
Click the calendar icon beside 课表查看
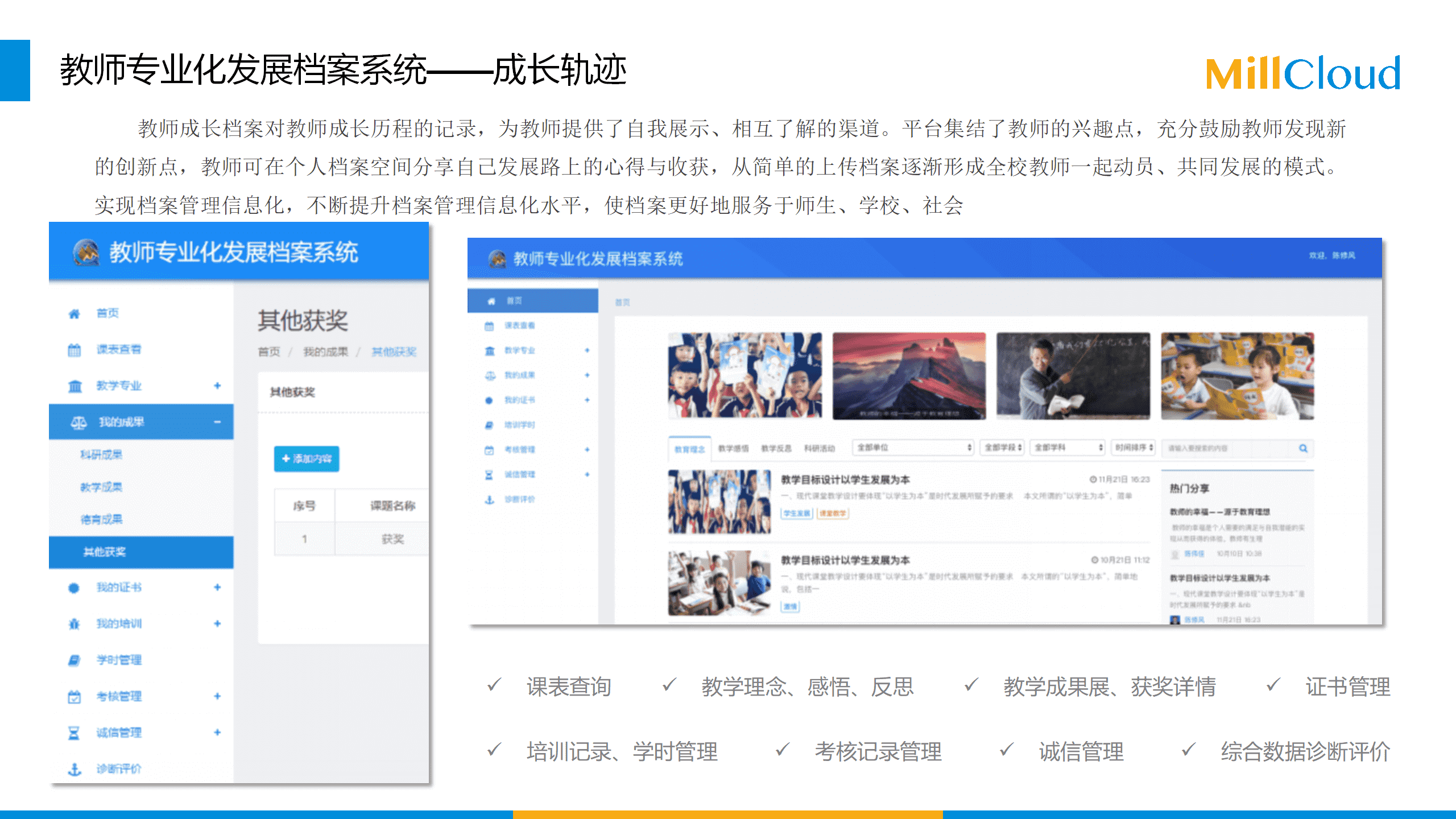[74, 350]
